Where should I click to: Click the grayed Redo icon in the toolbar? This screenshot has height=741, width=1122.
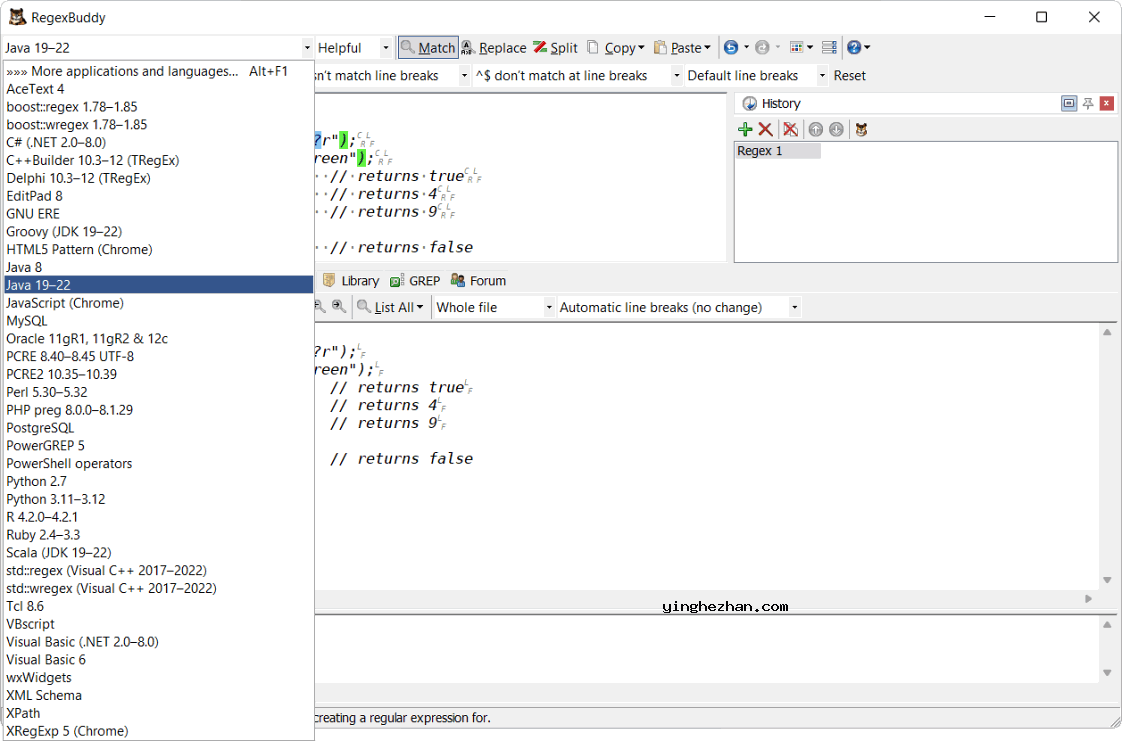(x=762, y=47)
